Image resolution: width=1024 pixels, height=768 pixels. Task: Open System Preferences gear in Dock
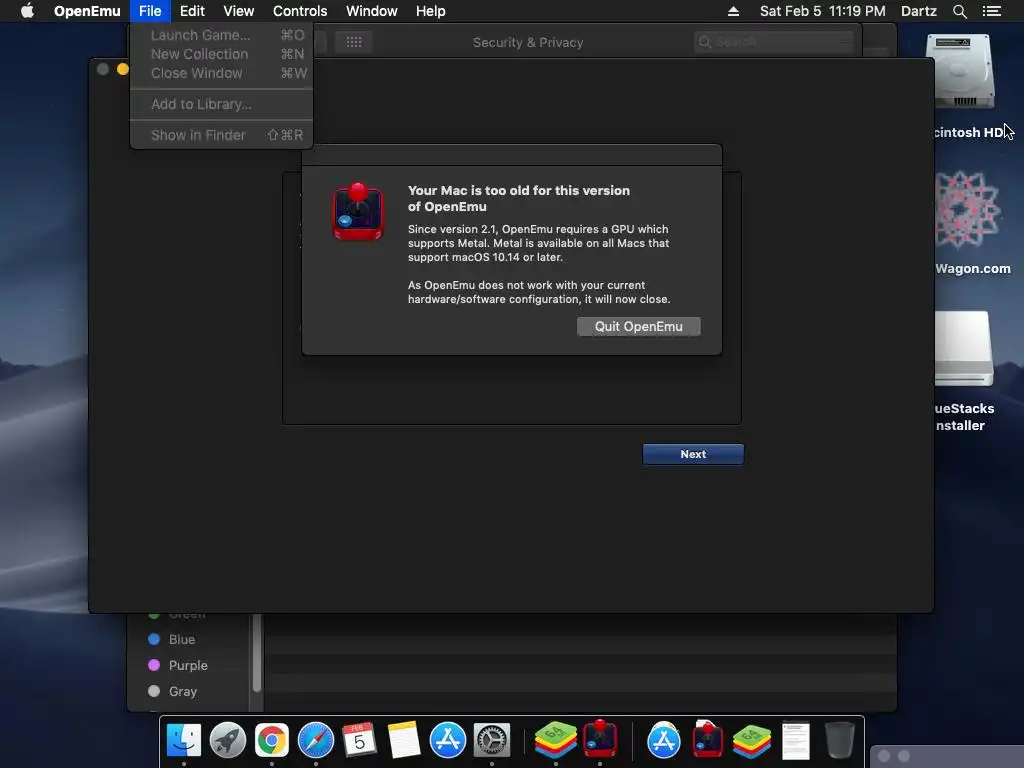pos(492,741)
